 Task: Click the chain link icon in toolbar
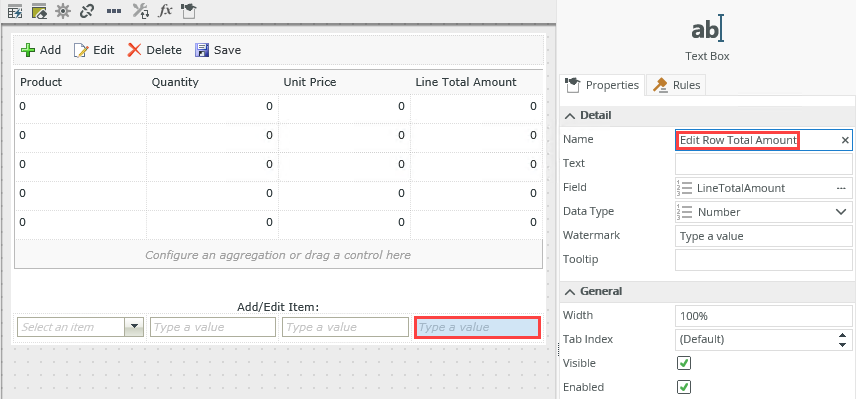point(87,11)
